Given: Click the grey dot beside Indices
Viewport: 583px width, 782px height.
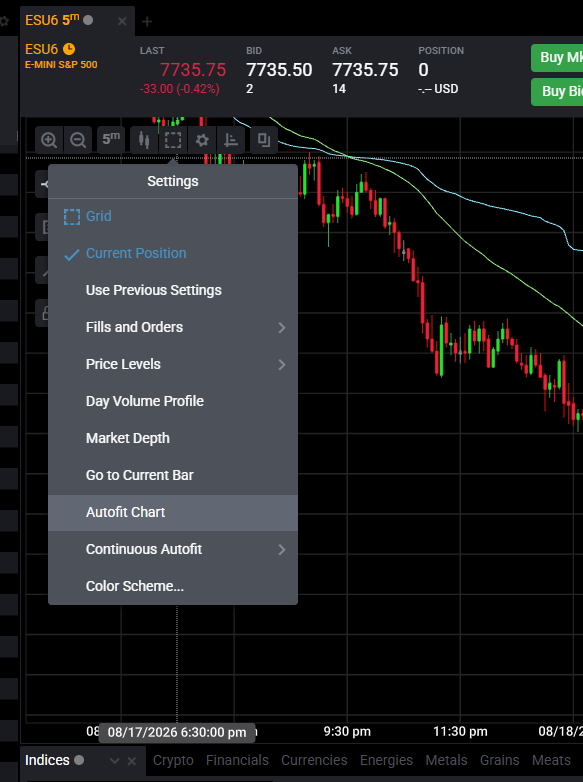Looking at the screenshot, I should coord(79,760).
